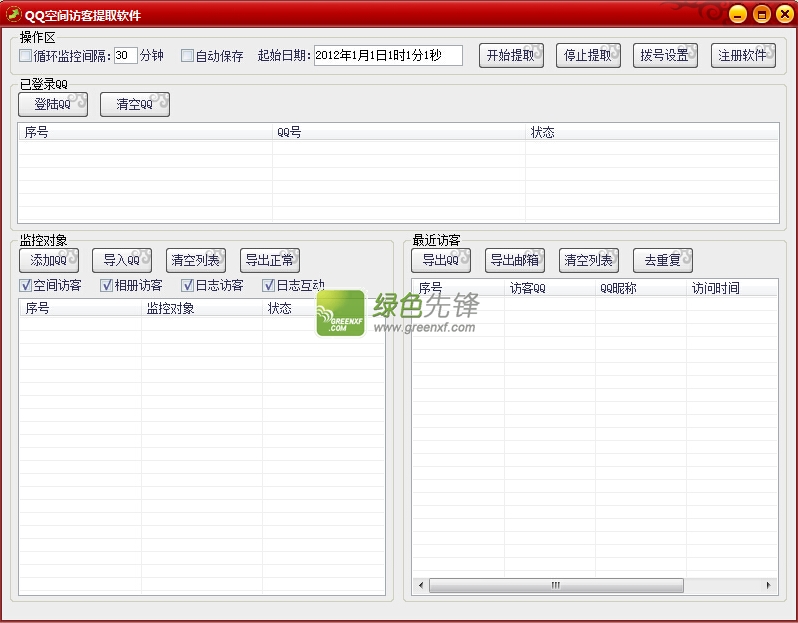Viewport: 798px width, 623px height.
Task: Click the 清空QQ button
Action: click(x=135, y=104)
